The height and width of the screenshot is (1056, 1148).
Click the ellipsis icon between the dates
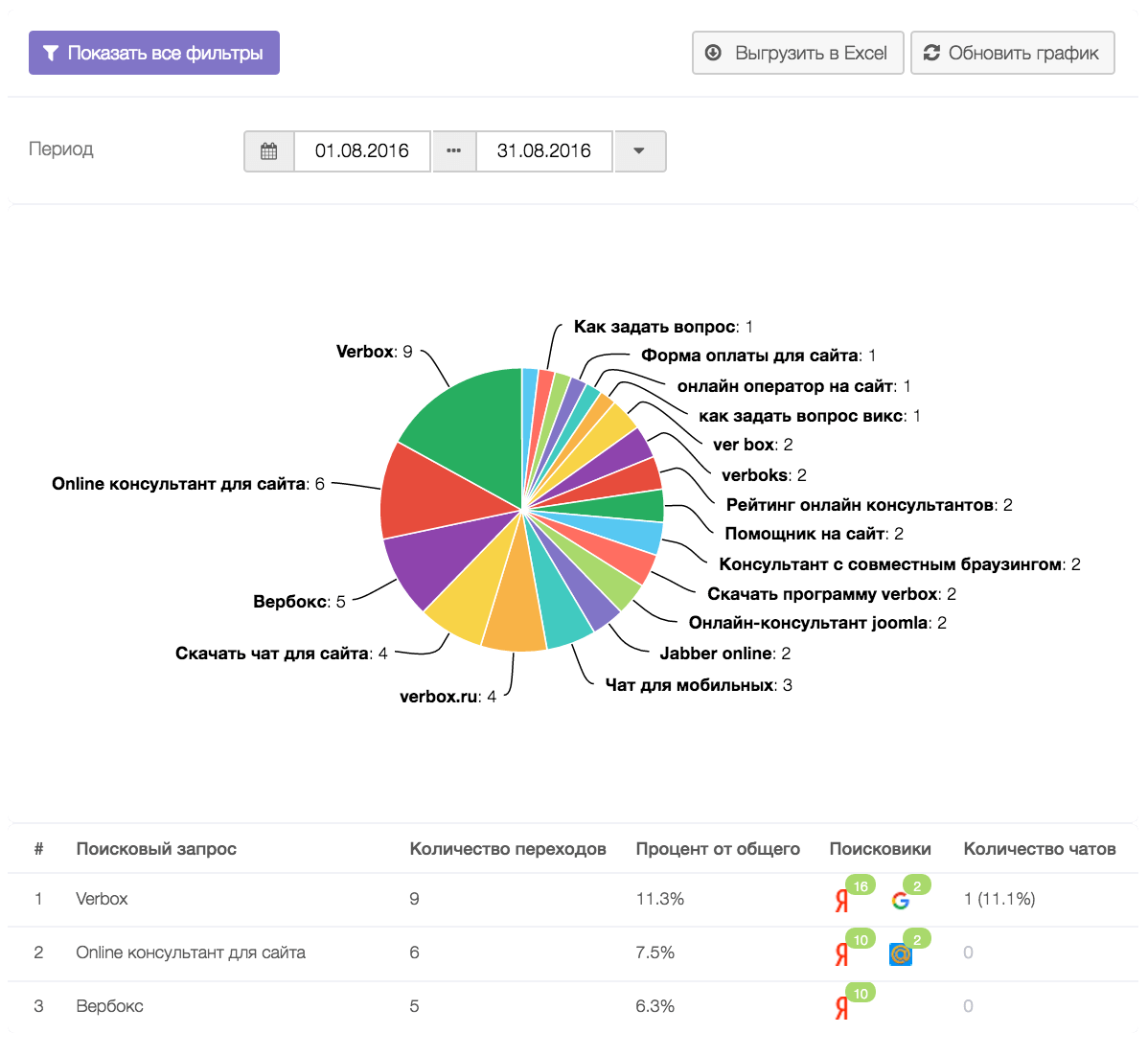(x=454, y=151)
